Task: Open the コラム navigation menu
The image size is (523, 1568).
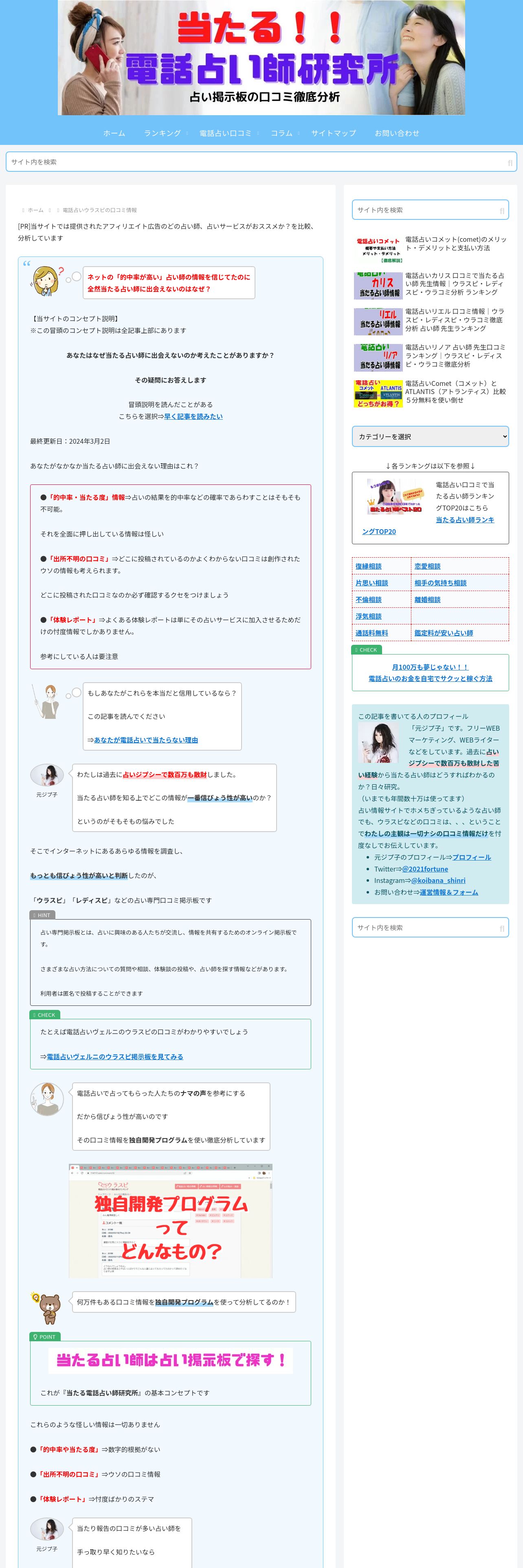Action: [281, 133]
